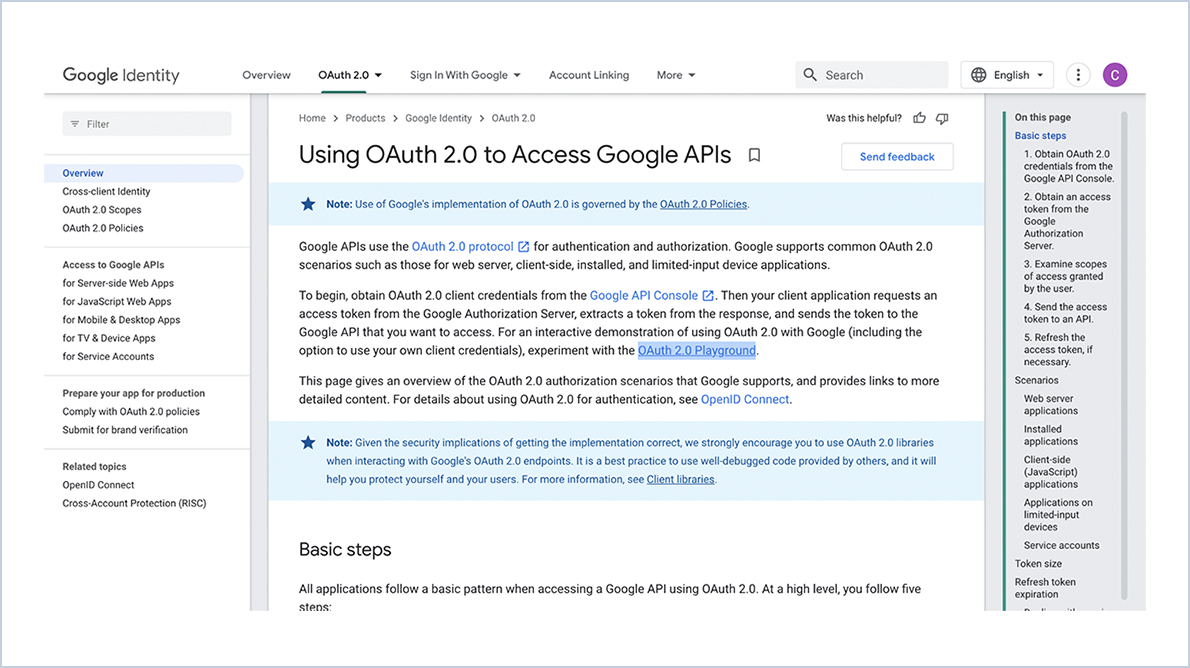Click the external-link icon beside OAuth 2.0 protocol
This screenshot has width=1190, height=668.
[523, 246]
